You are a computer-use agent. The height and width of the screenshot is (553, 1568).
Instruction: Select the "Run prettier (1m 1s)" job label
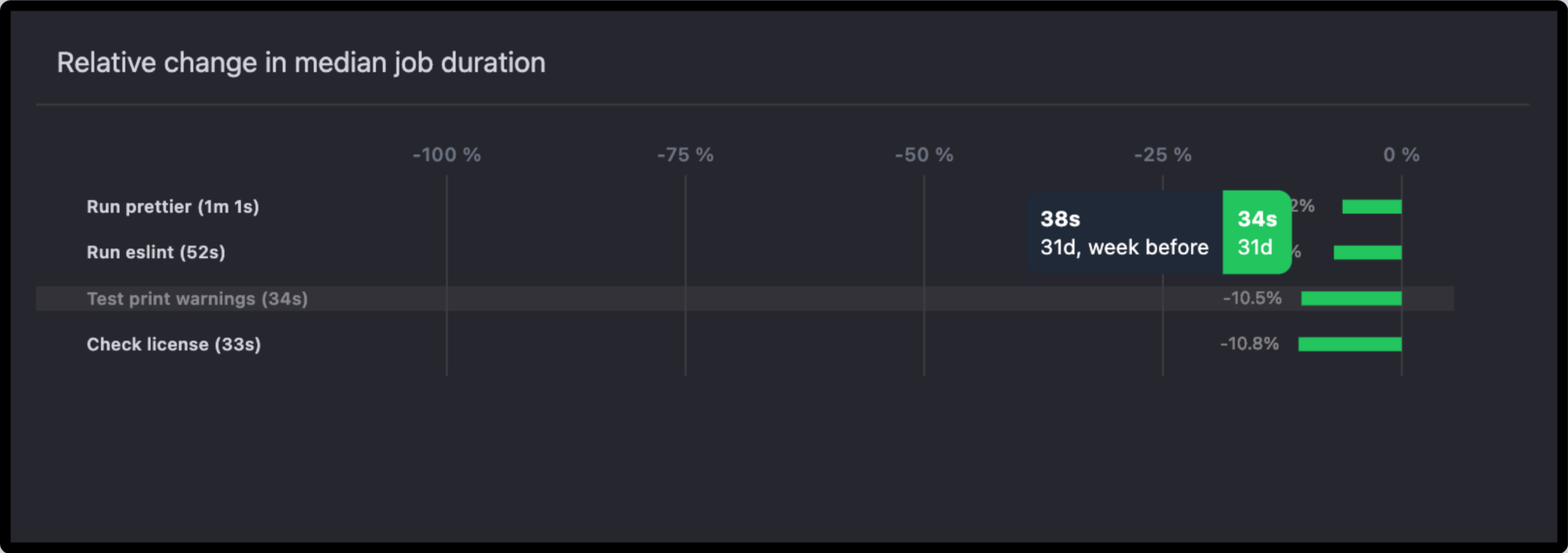click(173, 207)
